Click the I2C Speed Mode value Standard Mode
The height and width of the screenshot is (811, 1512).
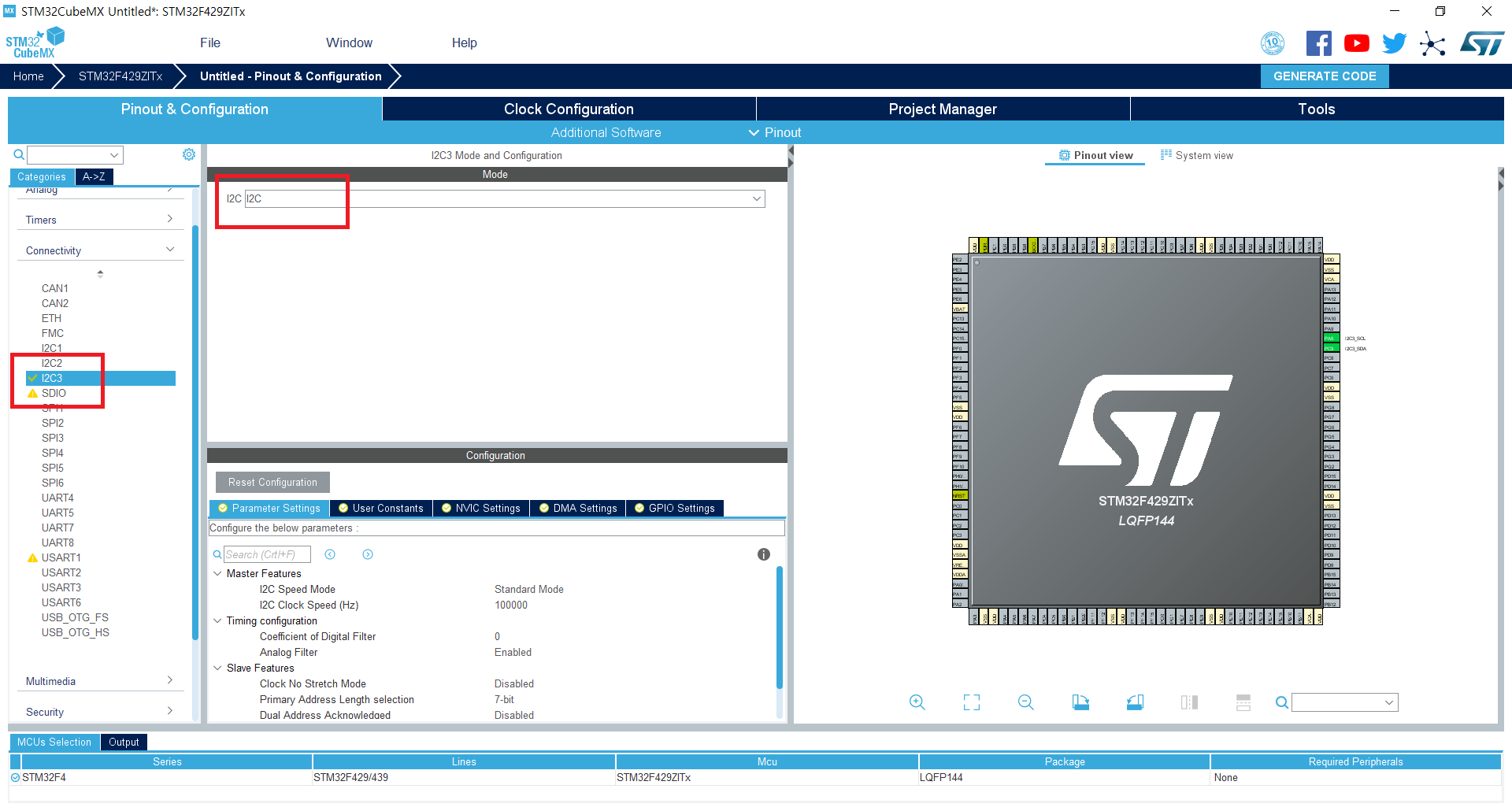[x=529, y=589]
